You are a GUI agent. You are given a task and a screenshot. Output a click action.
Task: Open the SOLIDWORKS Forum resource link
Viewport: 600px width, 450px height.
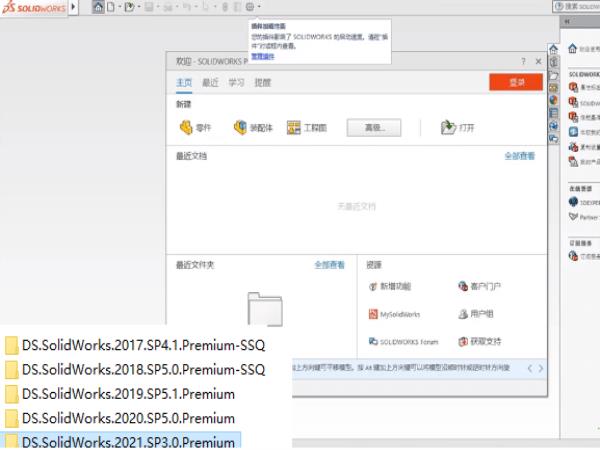tap(403, 341)
